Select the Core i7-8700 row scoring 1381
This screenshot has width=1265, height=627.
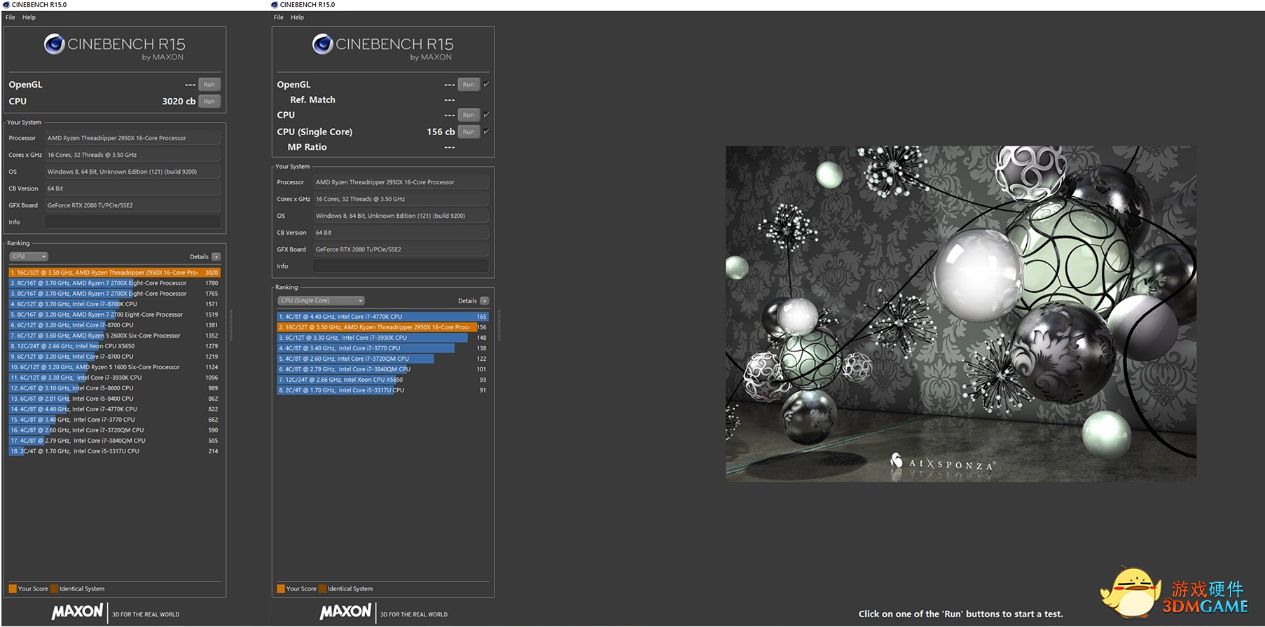point(115,325)
